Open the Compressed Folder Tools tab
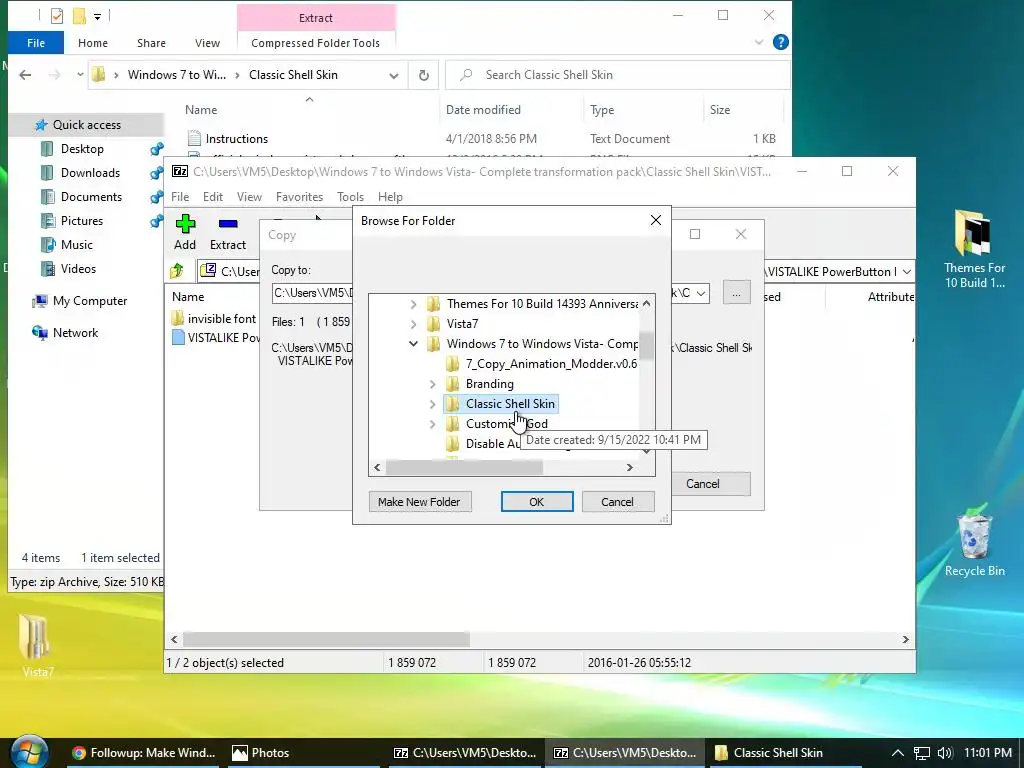This screenshot has width=1024, height=768. (315, 43)
